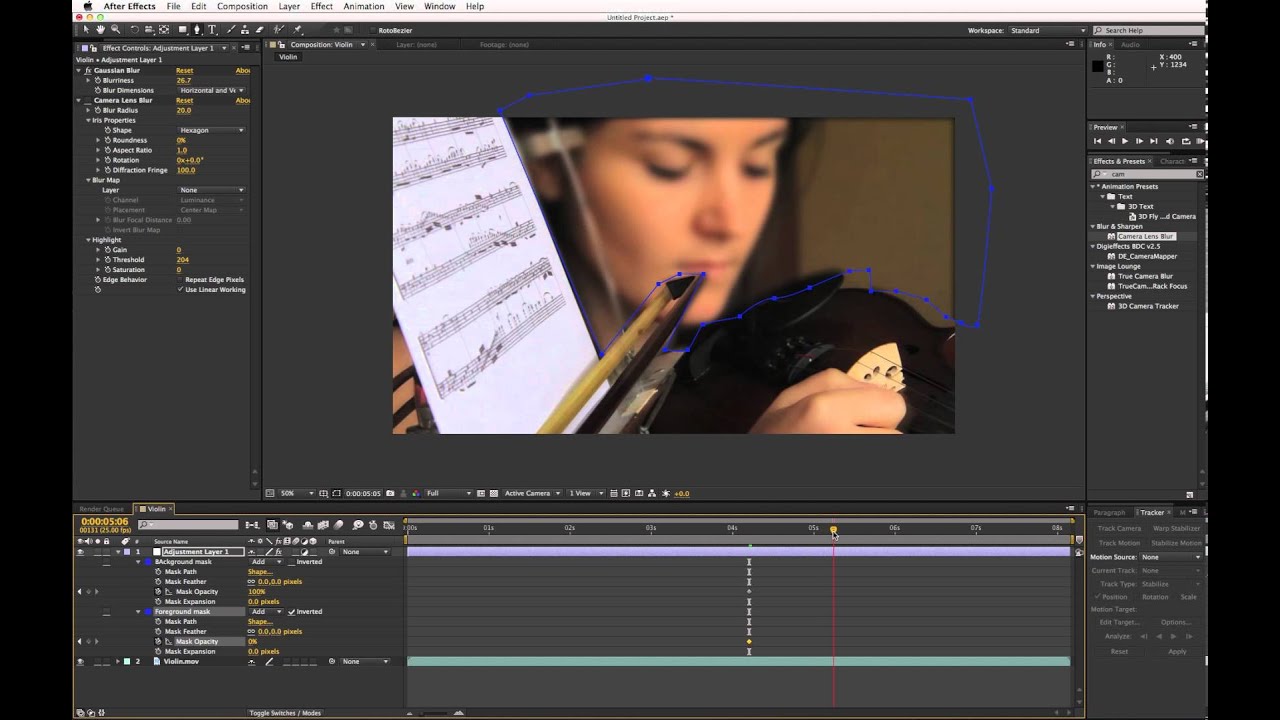Image resolution: width=1280 pixels, height=720 pixels.
Task: Click Toggle Switches / Modes button
Action: click(285, 713)
